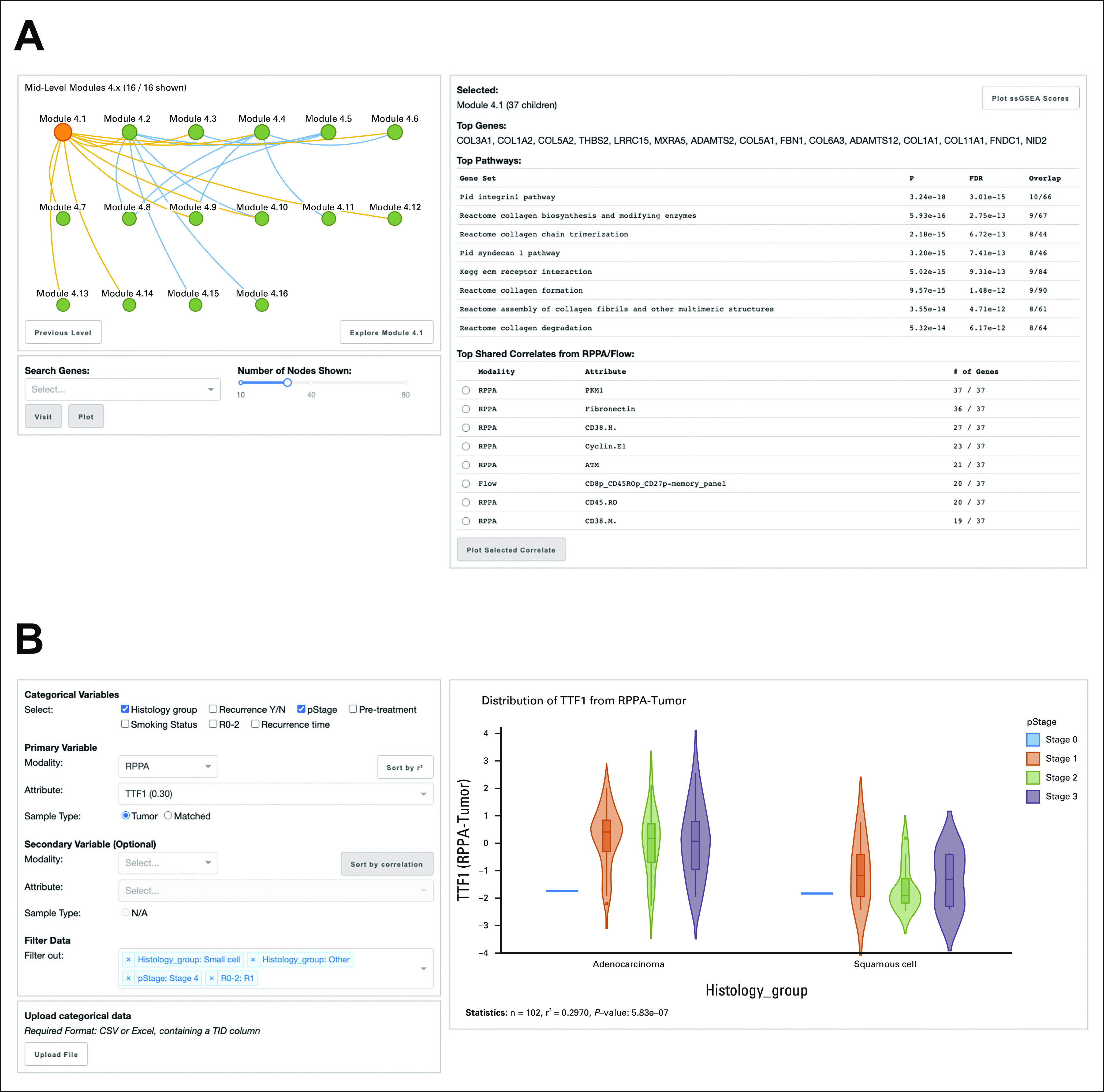This screenshot has height=1092, width=1104.
Task: Enable the R0-2 checkbox
Action: tap(213, 724)
